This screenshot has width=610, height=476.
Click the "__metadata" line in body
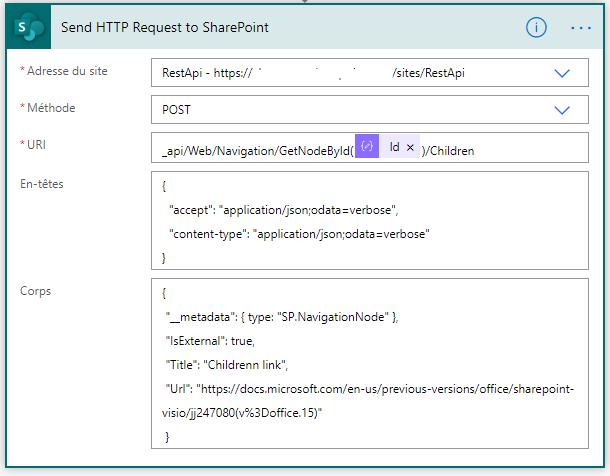click(x=282, y=317)
